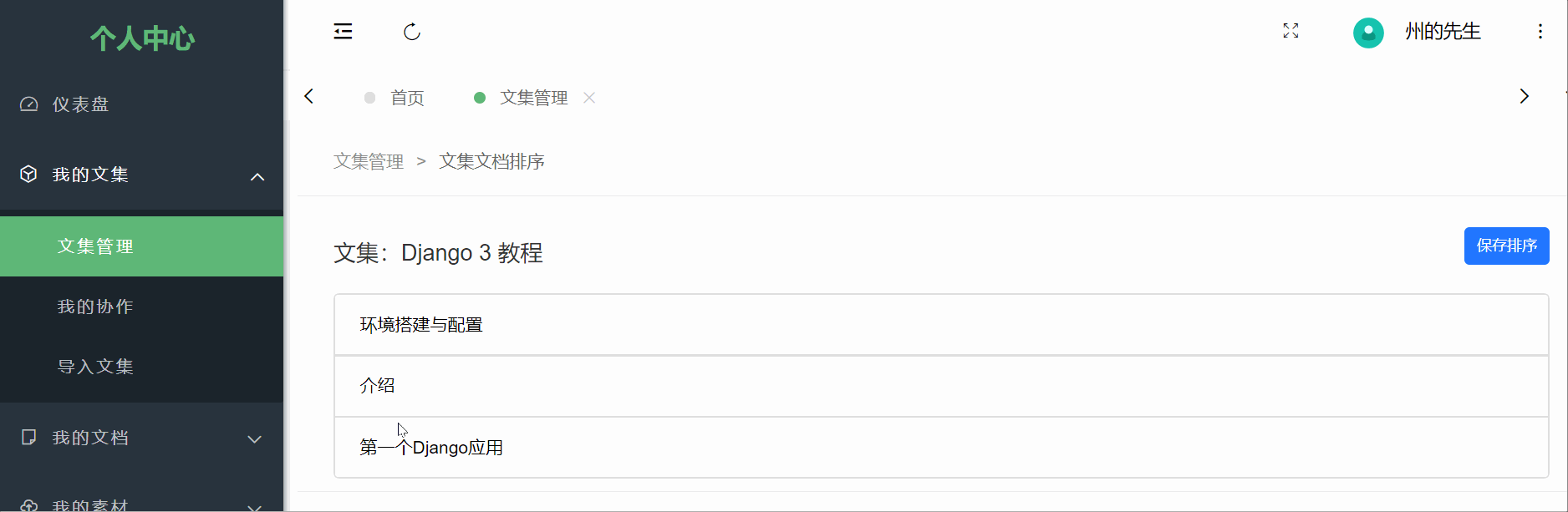
Task: Click the document icon beside 我的文档
Action: tap(28, 437)
